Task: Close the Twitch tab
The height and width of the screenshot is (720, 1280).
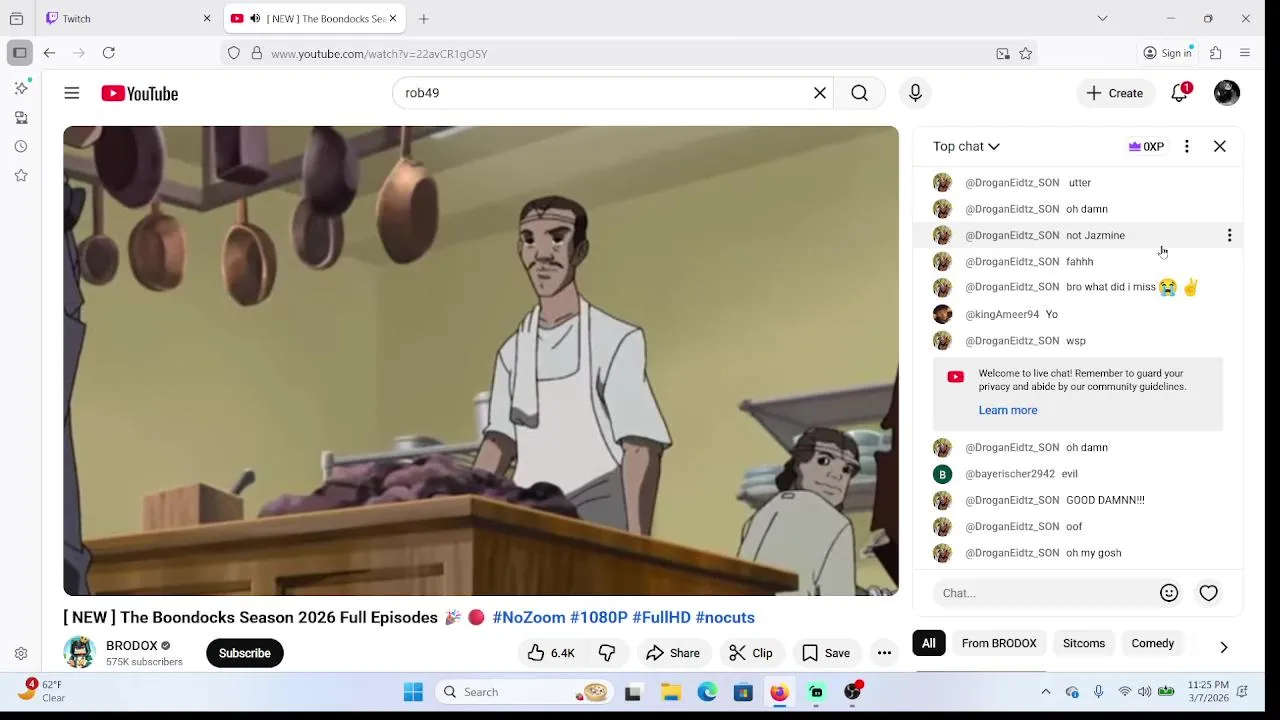Action: [207, 18]
